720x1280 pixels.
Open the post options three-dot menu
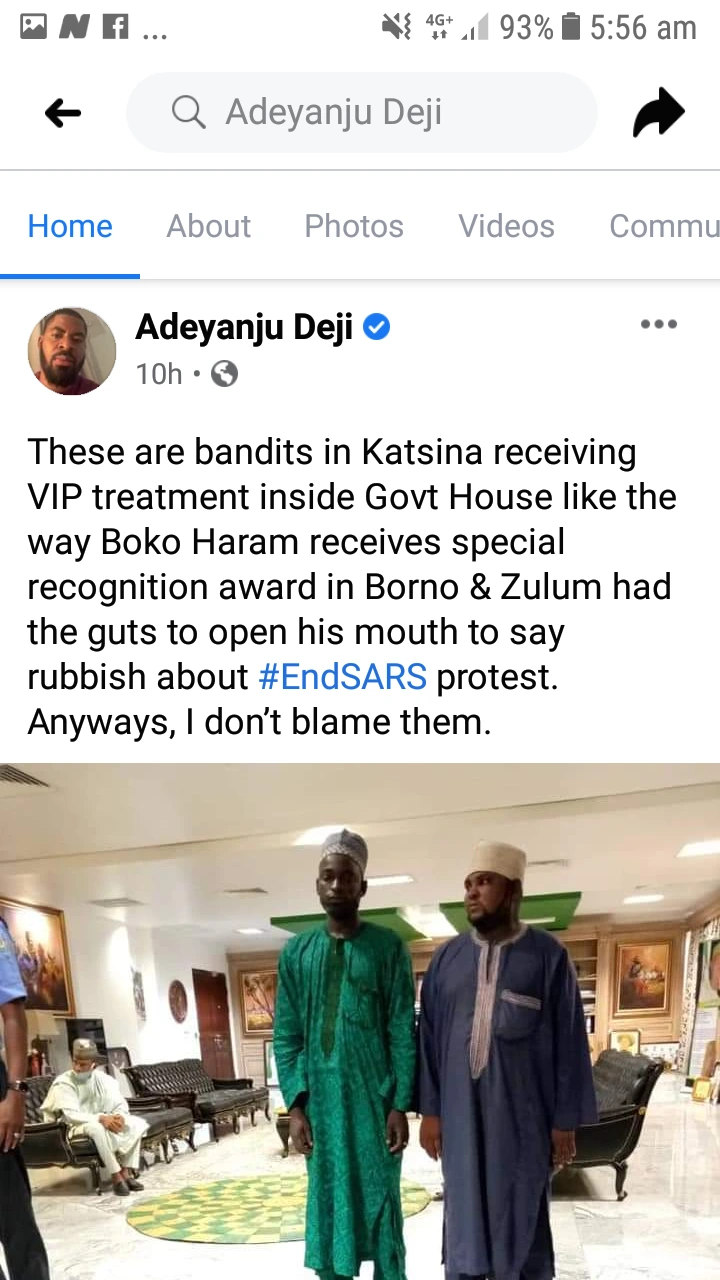click(659, 324)
